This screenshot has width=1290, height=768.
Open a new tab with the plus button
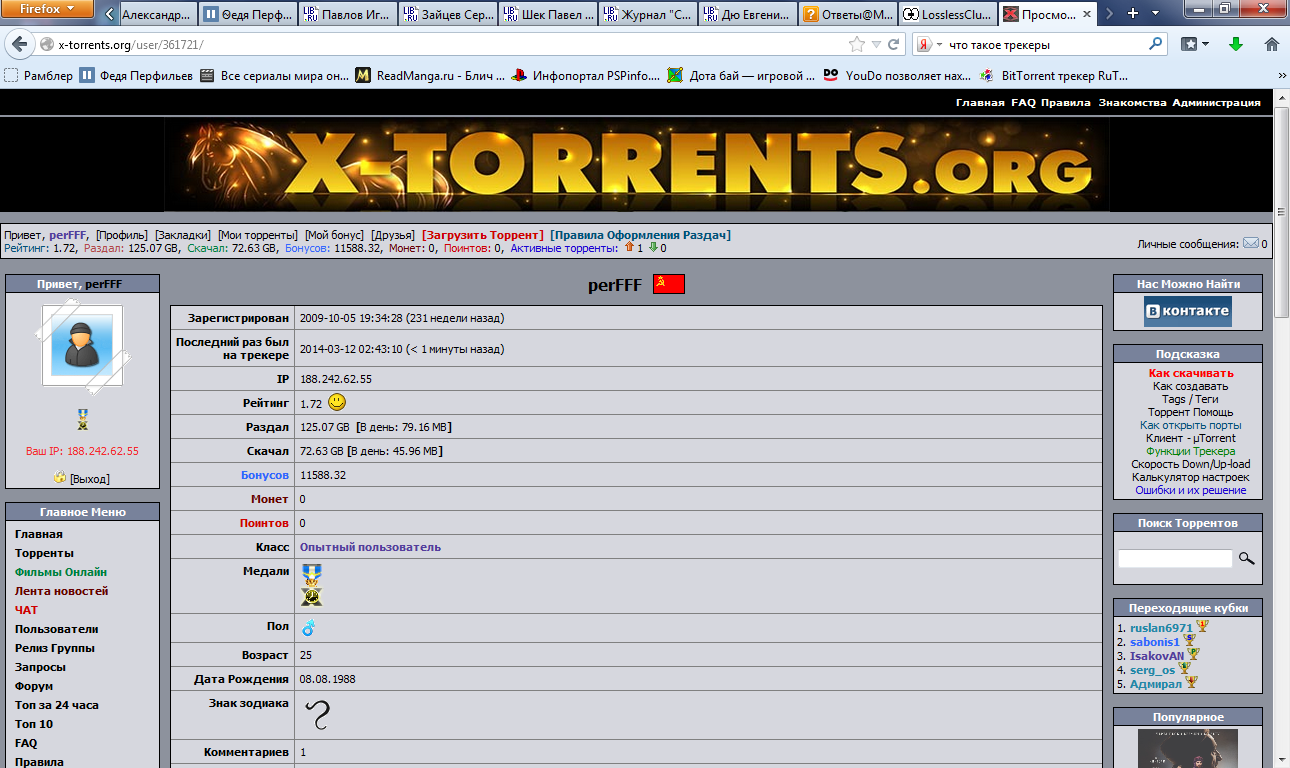pos(1133,13)
